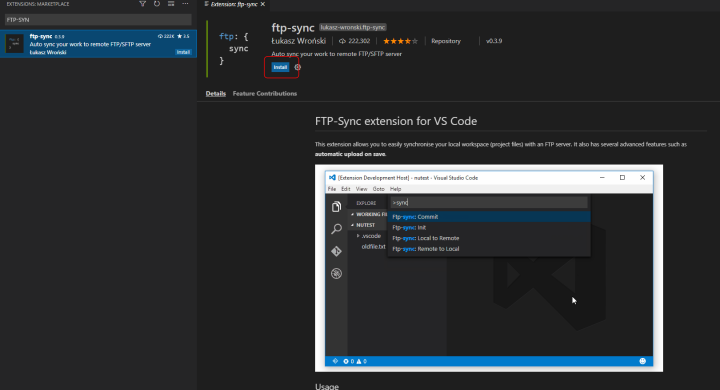This screenshot has width=720, height=390.
Task: Click the smiley feedback icon in the demo status bar
Action: tap(642, 361)
